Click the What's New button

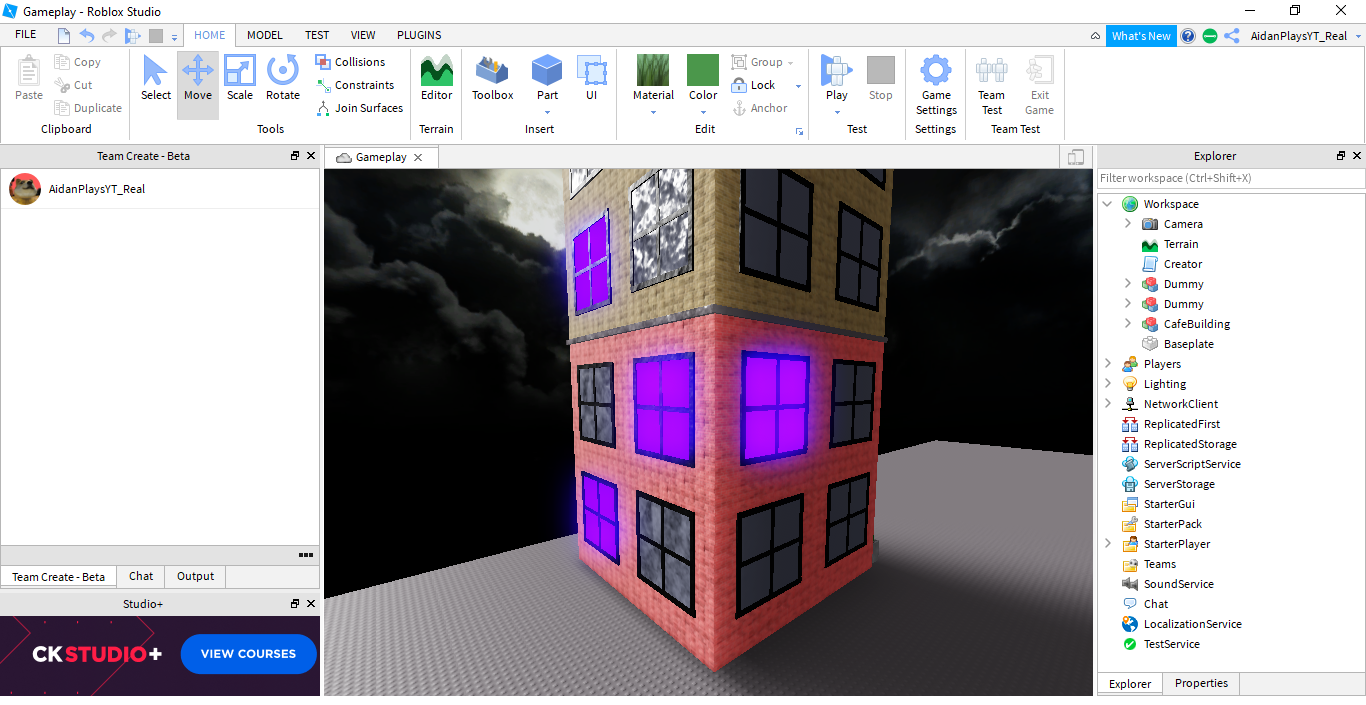1141,36
